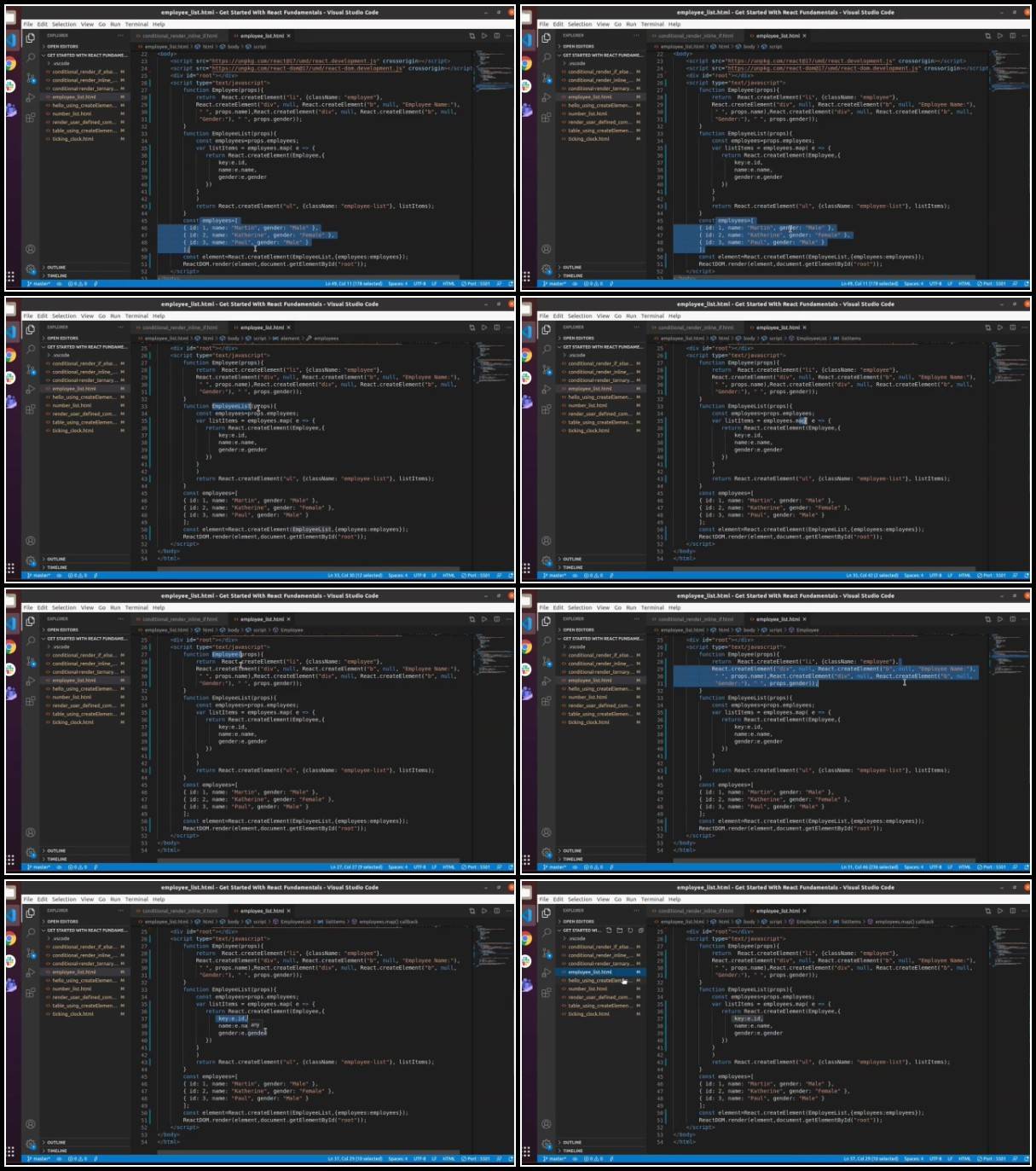This screenshot has width=1036, height=1171.
Task: Open Show Applications grid in the top-left frame
Action: coord(10,276)
